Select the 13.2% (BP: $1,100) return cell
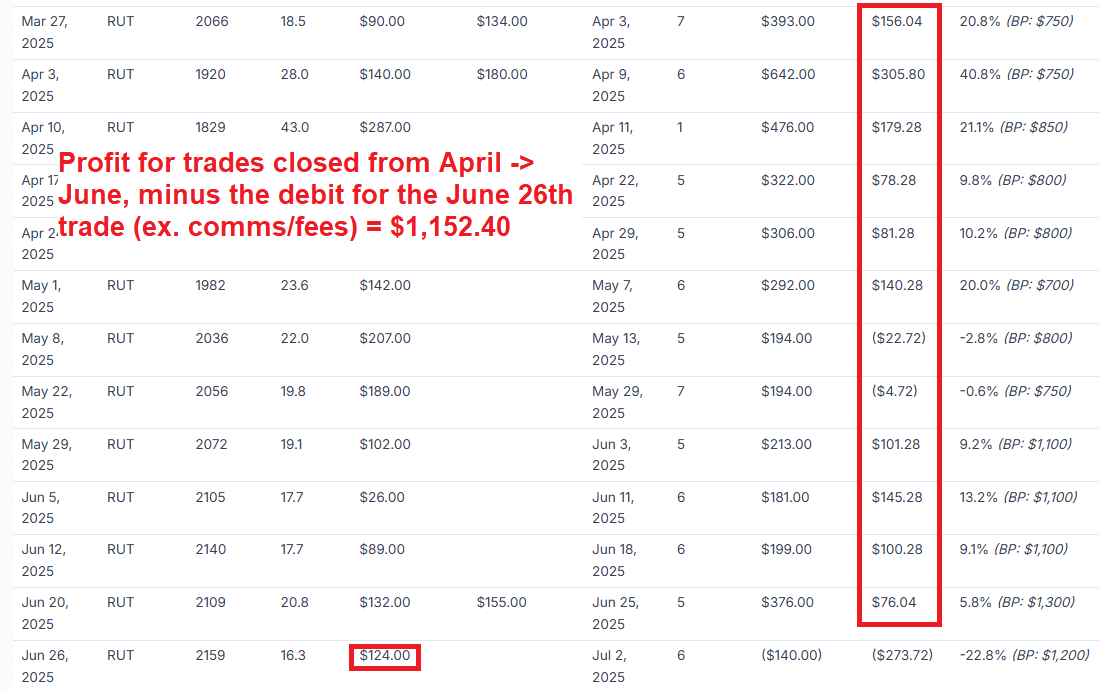 (1018, 497)
